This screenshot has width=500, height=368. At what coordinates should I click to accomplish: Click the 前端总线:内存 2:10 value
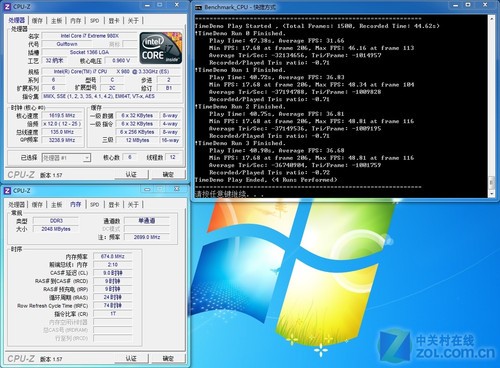coord(113,265)
